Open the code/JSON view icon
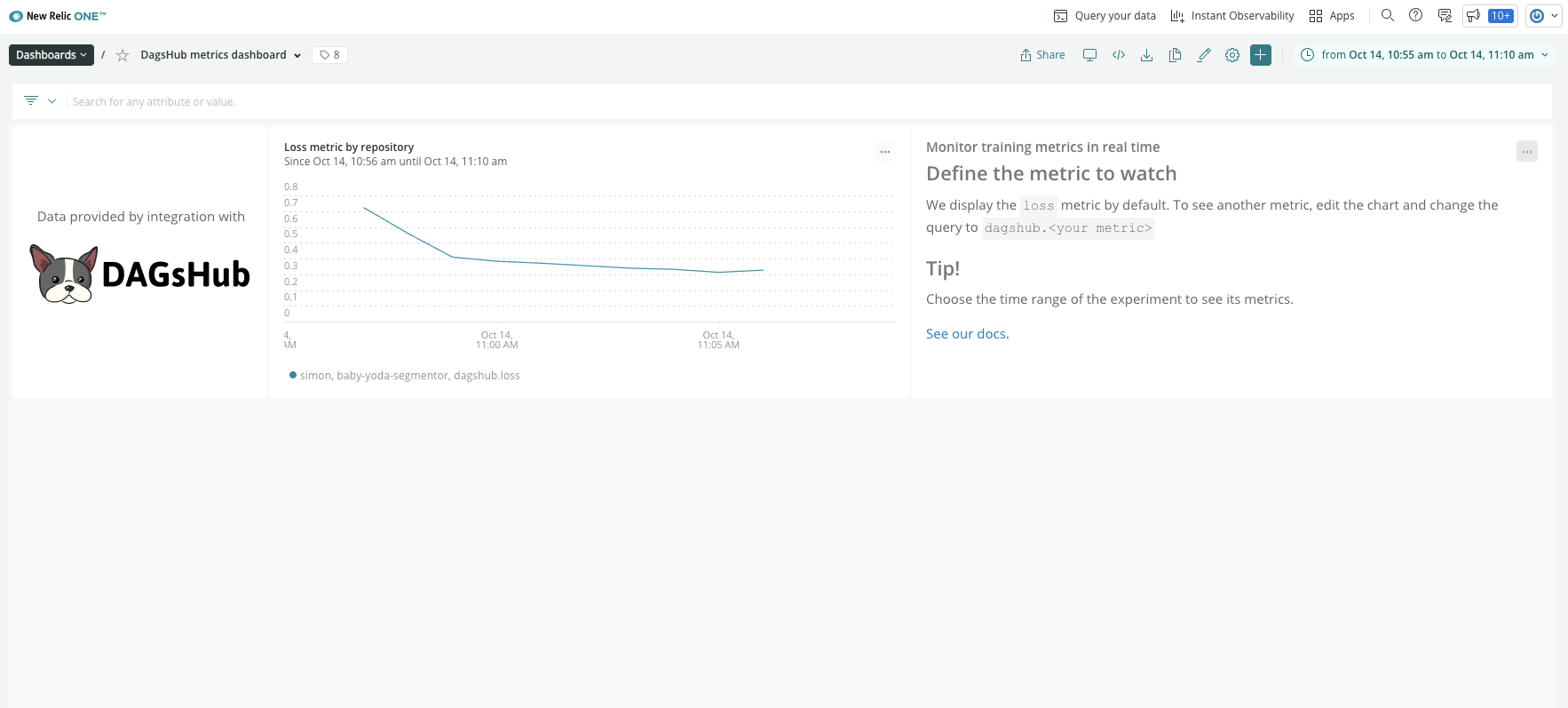The width and height of the screenshot is (1568, 708). pyautogui.click(x=1119, y=55)
